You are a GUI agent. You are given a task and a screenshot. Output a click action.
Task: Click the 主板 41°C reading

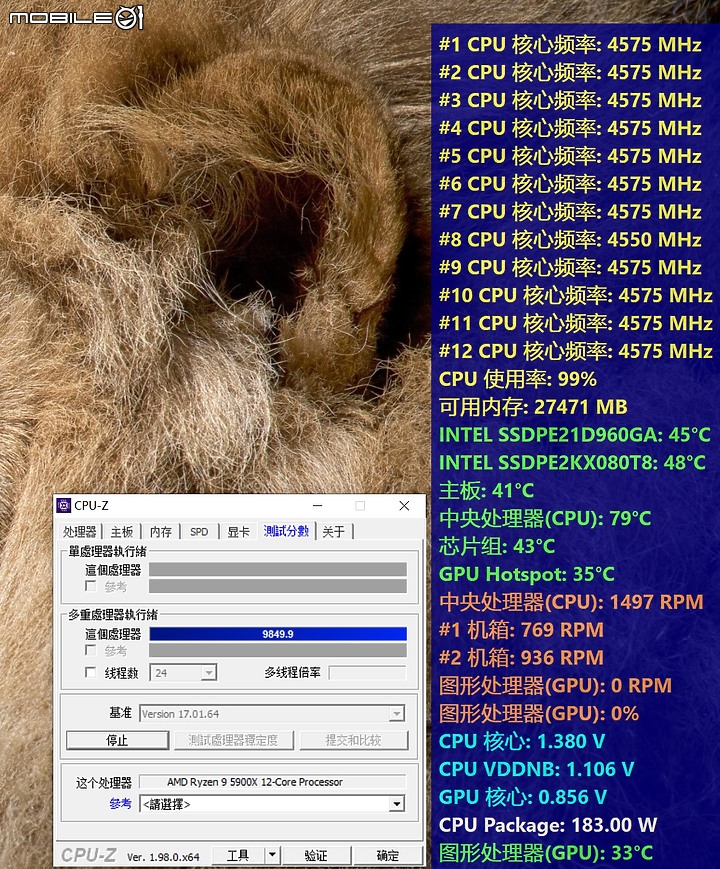click(x=486, y=490)
